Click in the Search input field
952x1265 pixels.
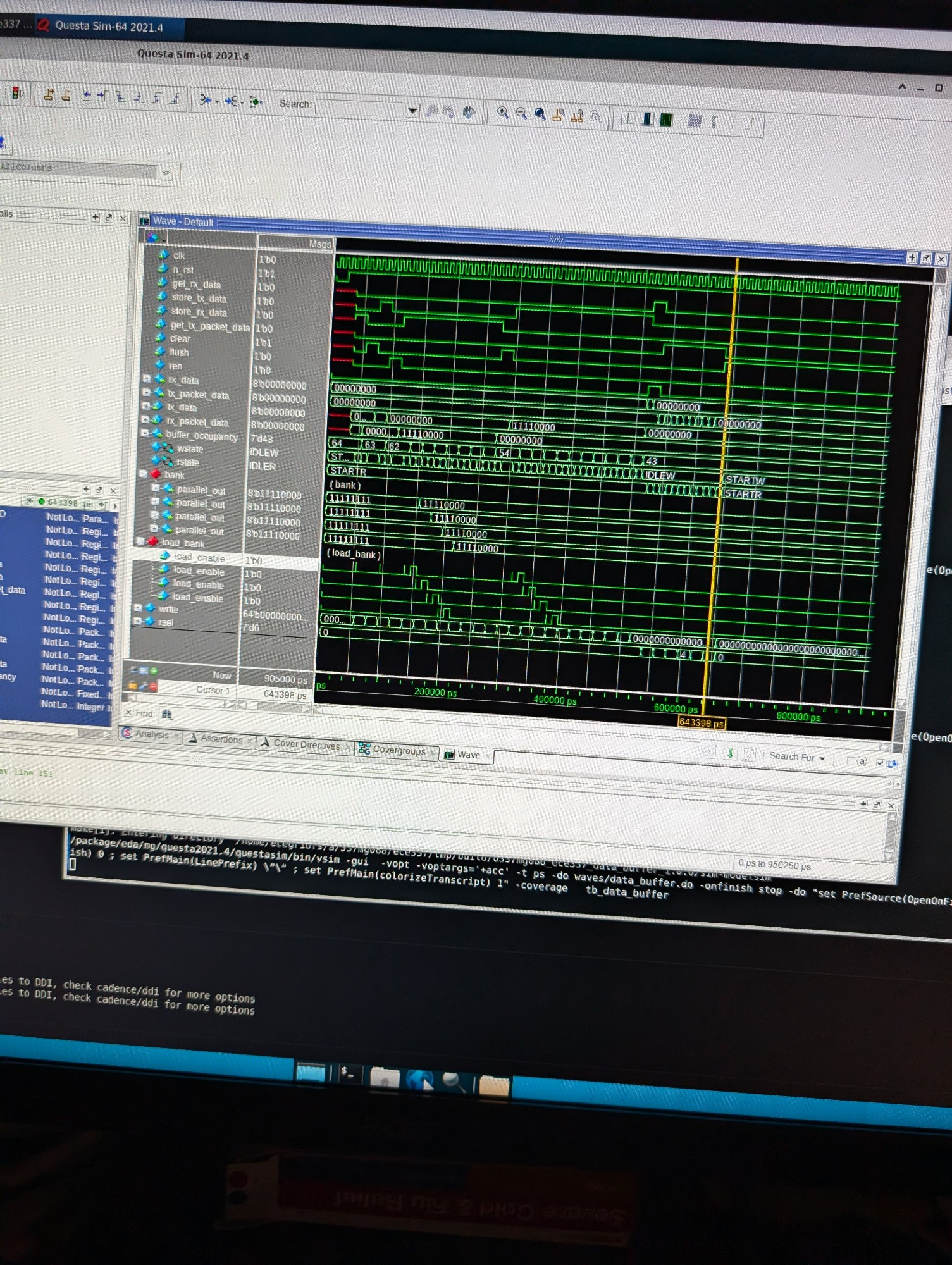point(361,109)
